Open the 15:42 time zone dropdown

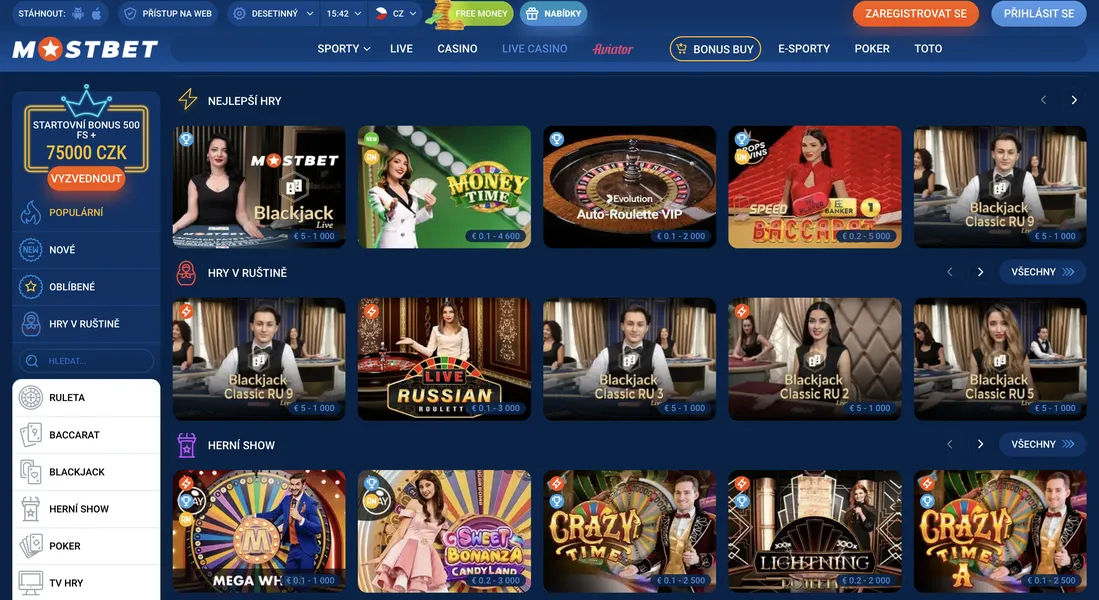coord(344,13)
